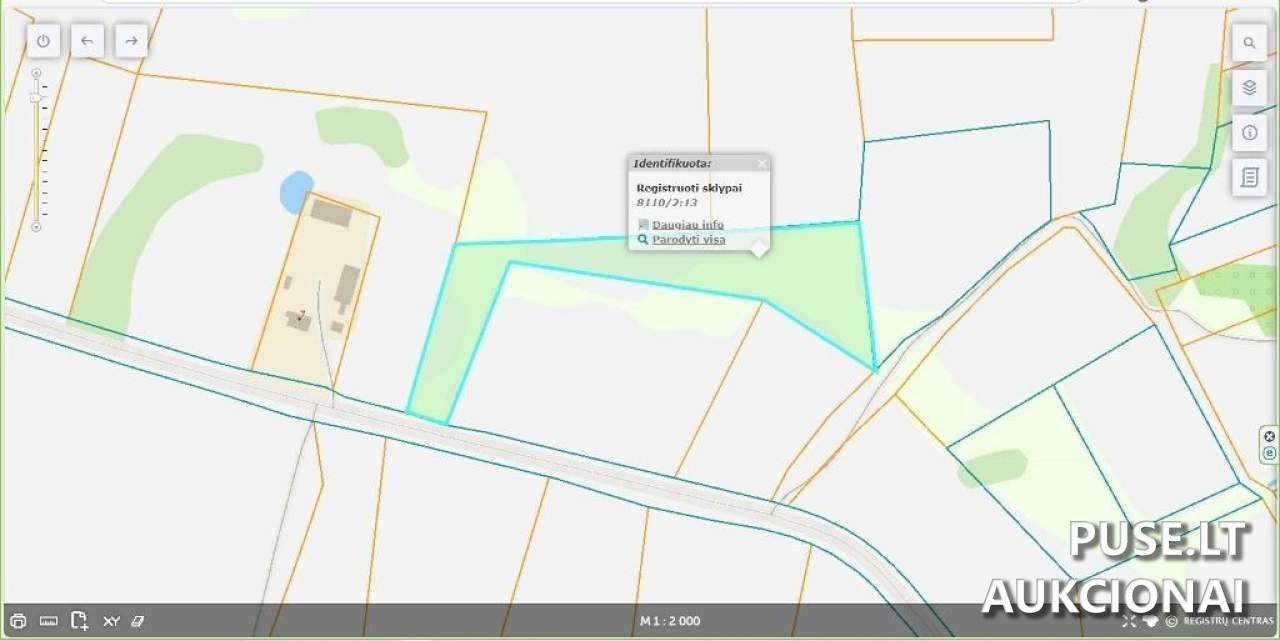Close the Identifikuota popup
Image resolution: width=1280 pixels, height=641 pixels.
click(762, 163)
